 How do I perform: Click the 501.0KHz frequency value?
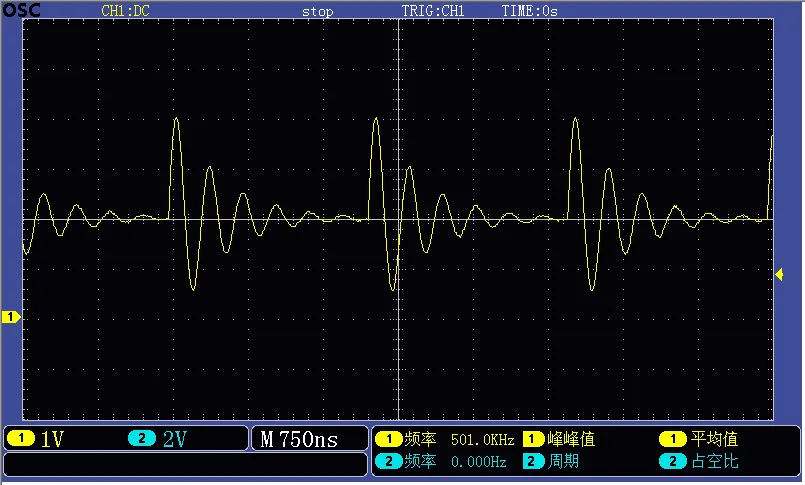pyautogui.click(x=483, y=440)
